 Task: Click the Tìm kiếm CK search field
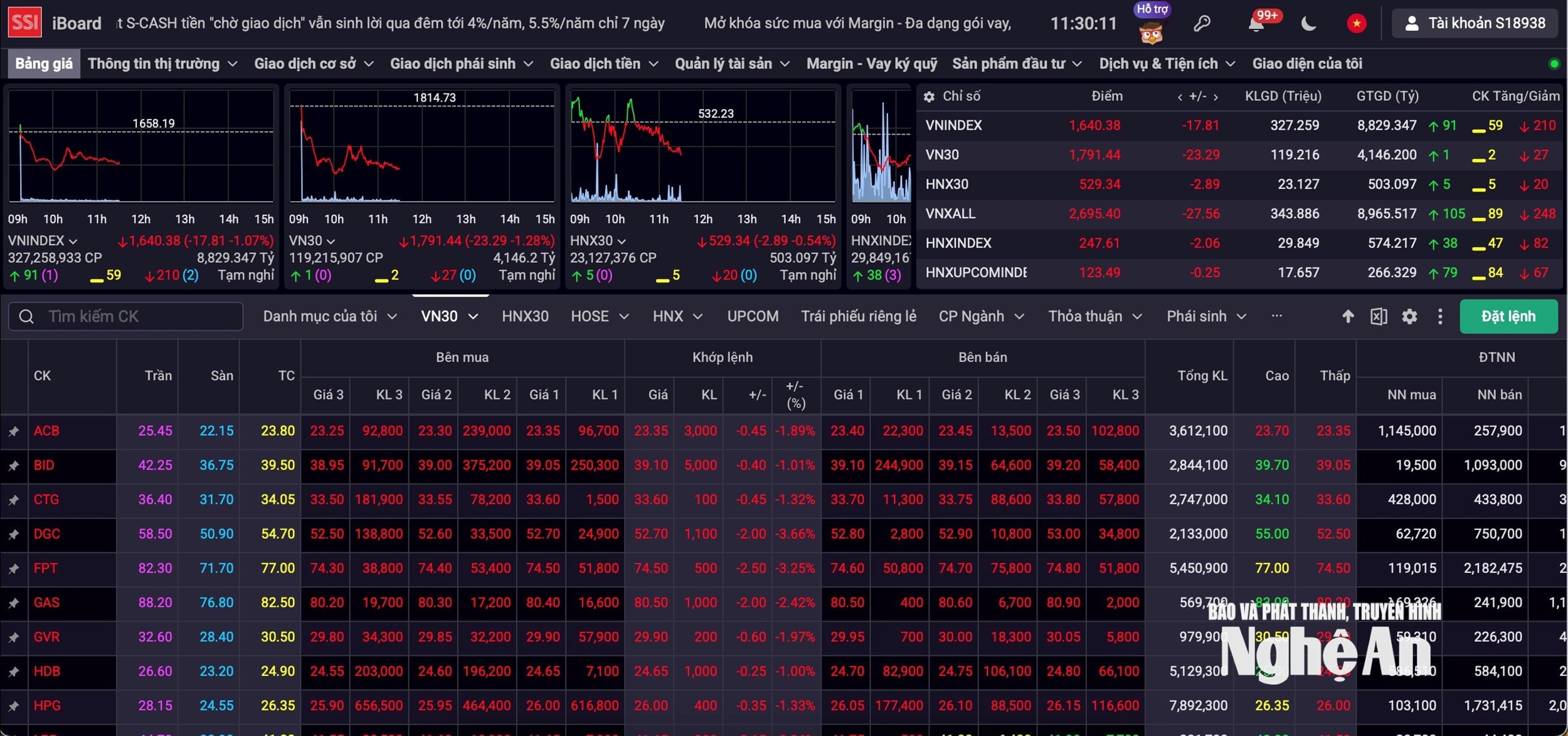click(125, 317)
